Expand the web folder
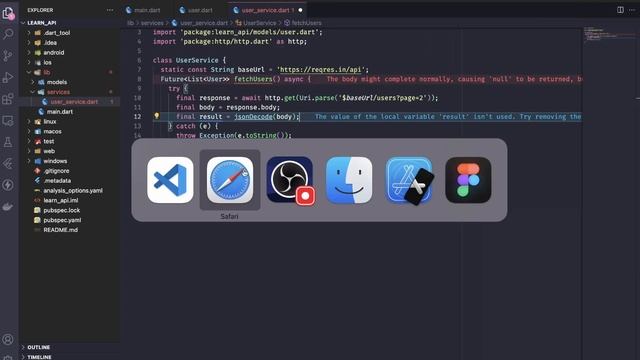 [49, 151]
